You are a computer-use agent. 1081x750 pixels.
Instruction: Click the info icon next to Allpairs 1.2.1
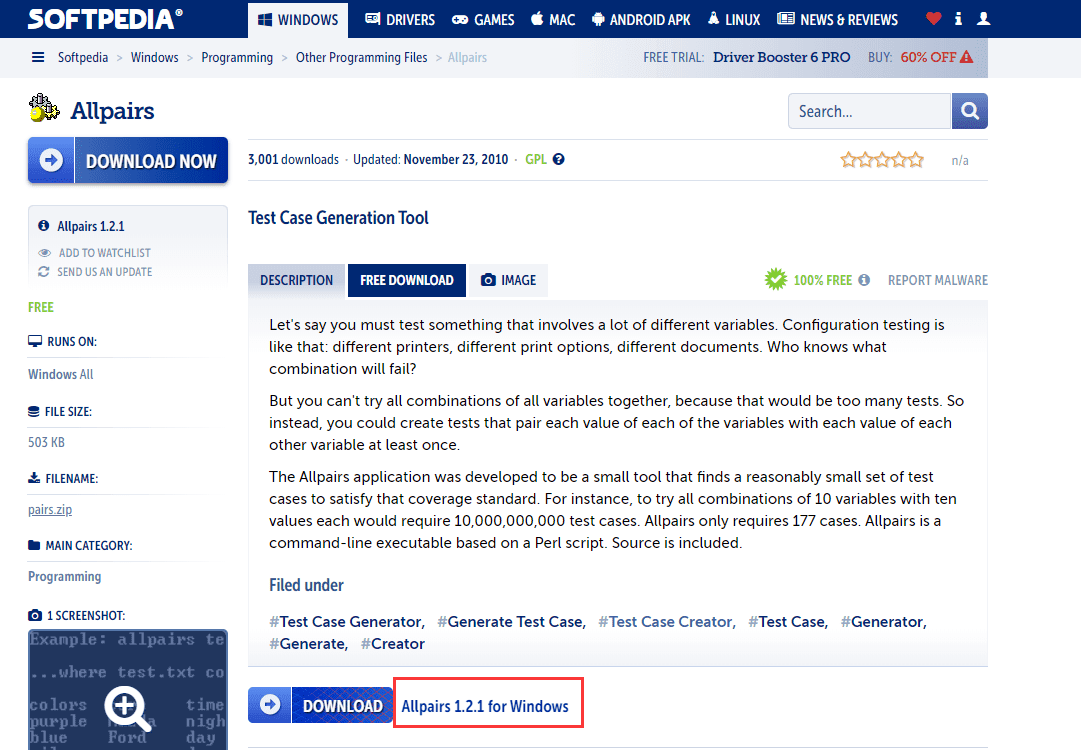[x=43, y=225]
